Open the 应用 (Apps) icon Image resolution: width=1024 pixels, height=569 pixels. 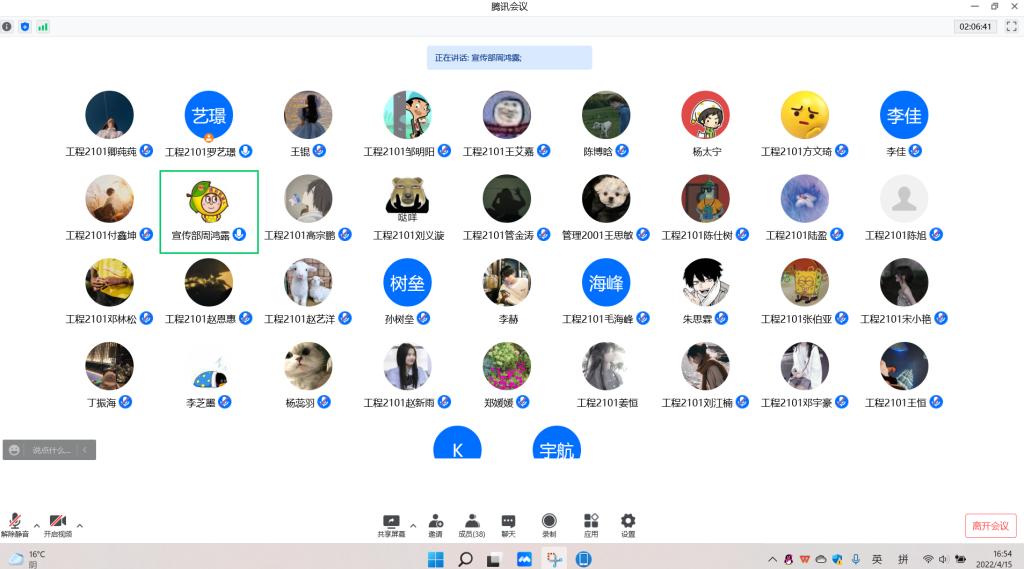(x=591, y=525)
